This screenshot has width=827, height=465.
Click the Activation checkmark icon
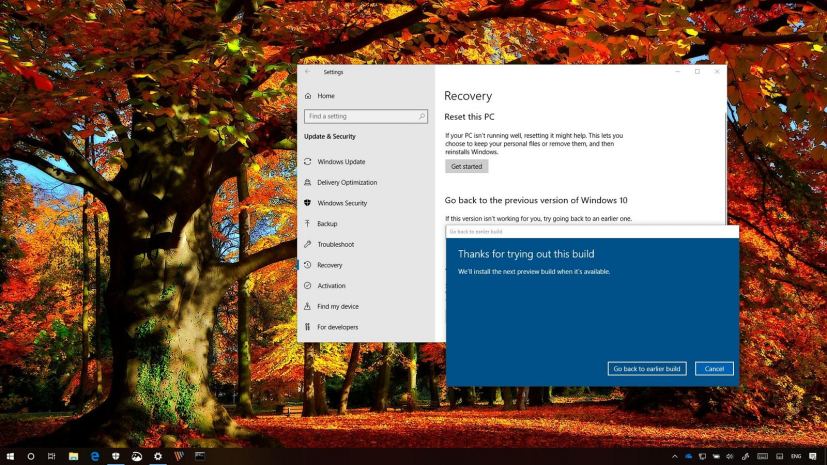pos(308,286)
